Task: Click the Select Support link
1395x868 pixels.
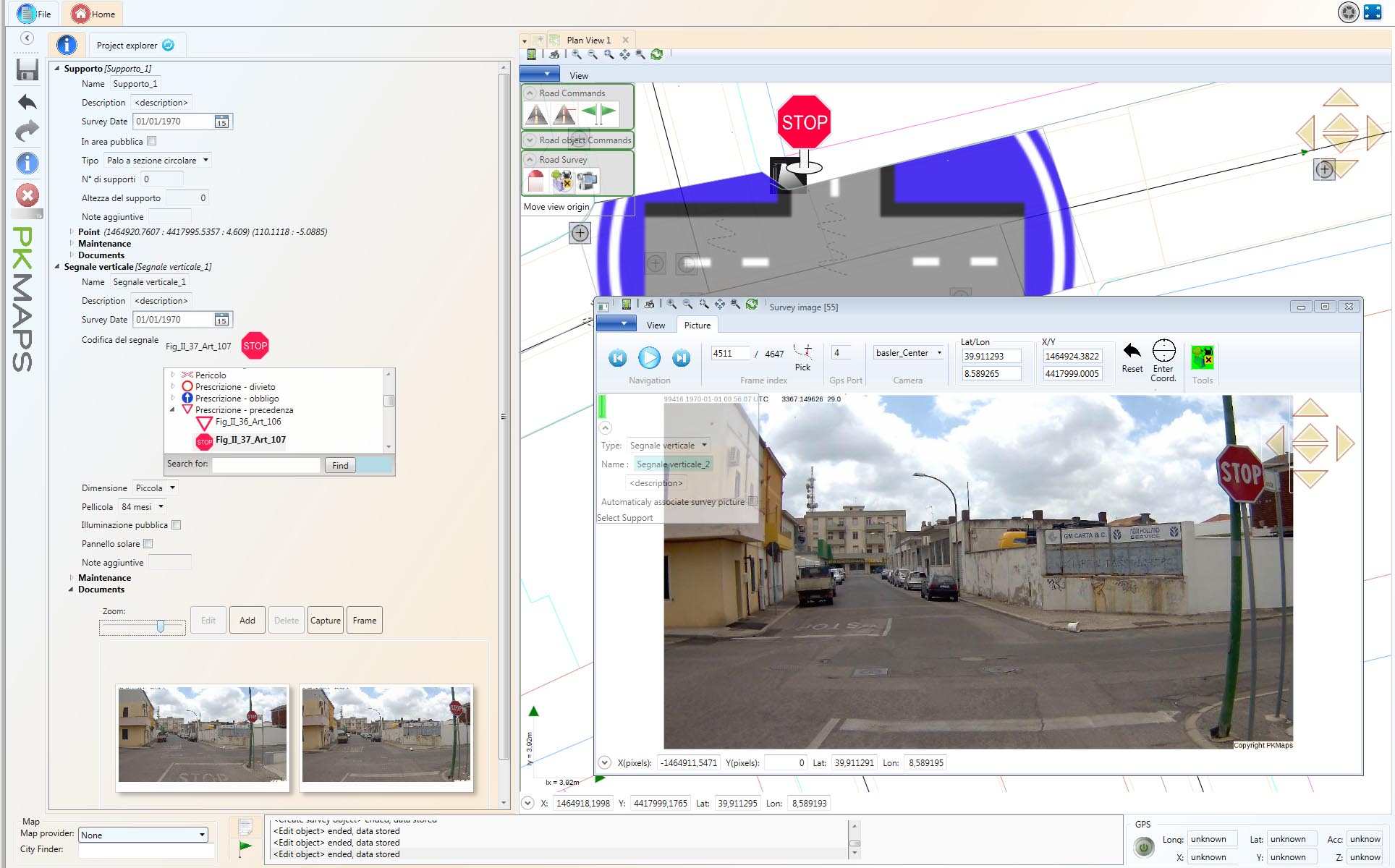Action: tap(625, 518)
